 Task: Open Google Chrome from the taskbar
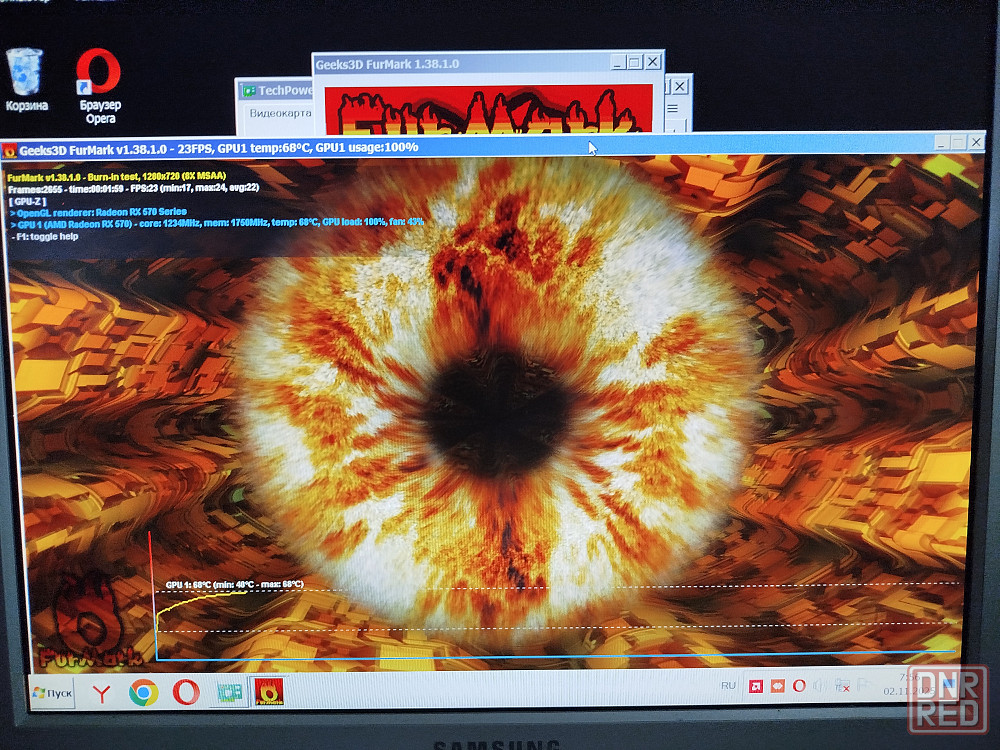tap(143, 692)
